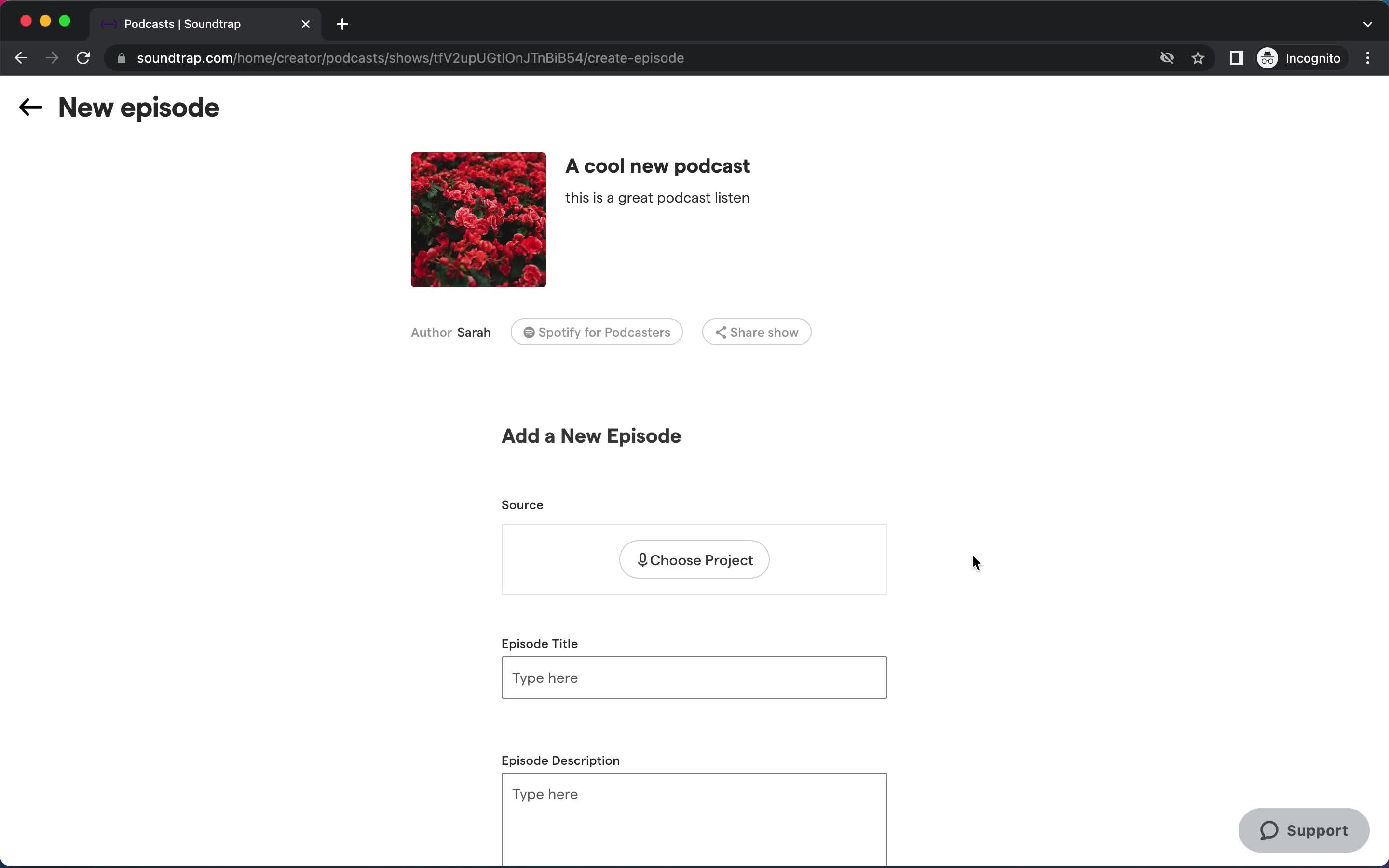Click the Choose Project source button

tap(694, 560)
